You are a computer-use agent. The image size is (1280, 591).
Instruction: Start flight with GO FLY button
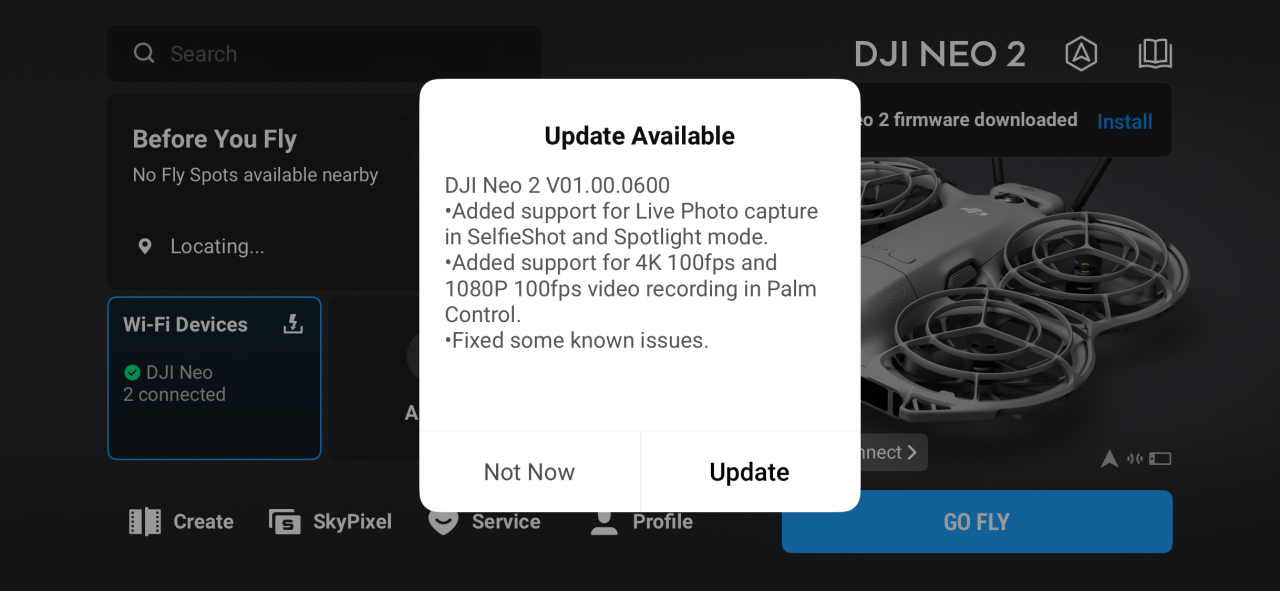[x=977, y=521]
